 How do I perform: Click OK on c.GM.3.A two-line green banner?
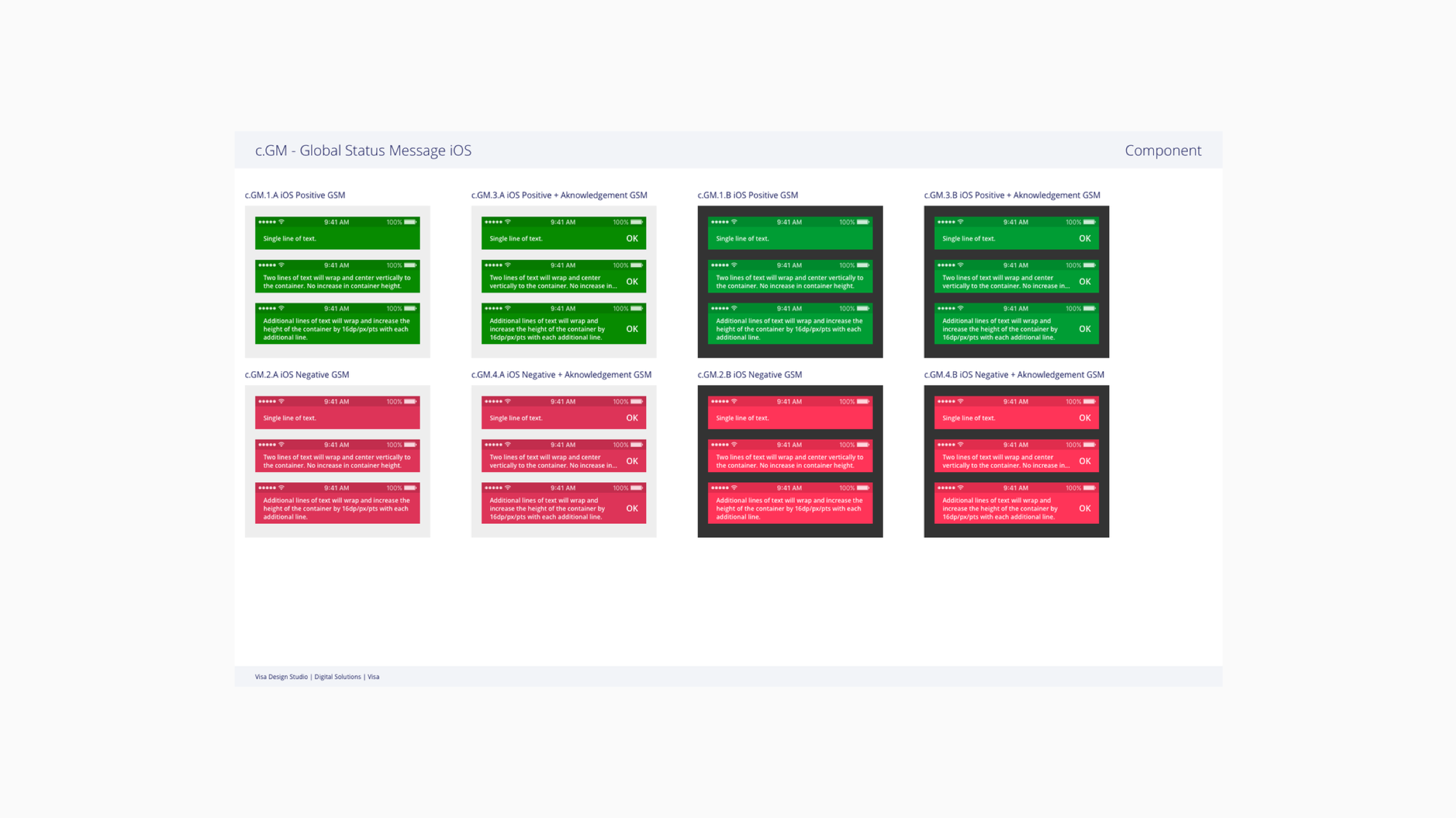631,282
